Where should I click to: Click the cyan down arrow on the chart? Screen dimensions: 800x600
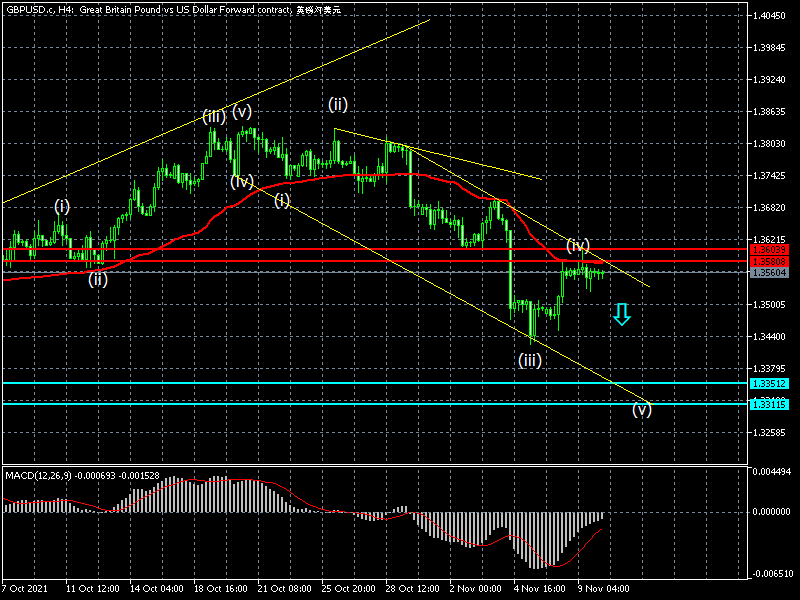[x=621, y=314]
